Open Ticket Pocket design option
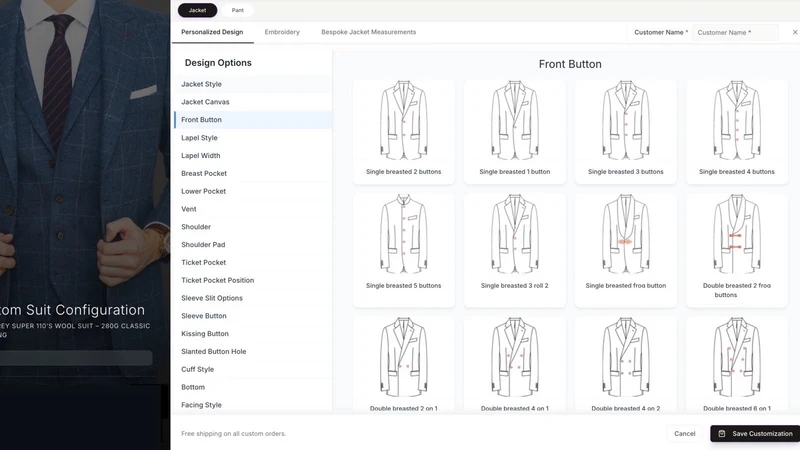 click(x=253, y=262)
